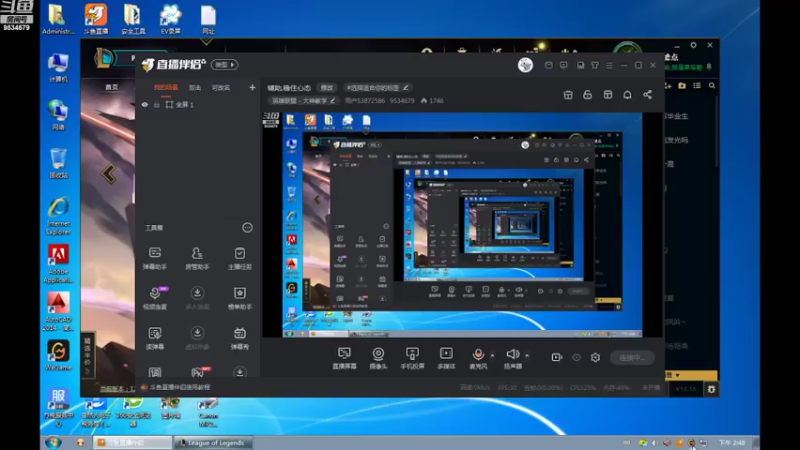Click the 修改 button beside the stream title
The width and height of the screenshot is (800, 450).
pyautogui.click(x=327, y=88)
